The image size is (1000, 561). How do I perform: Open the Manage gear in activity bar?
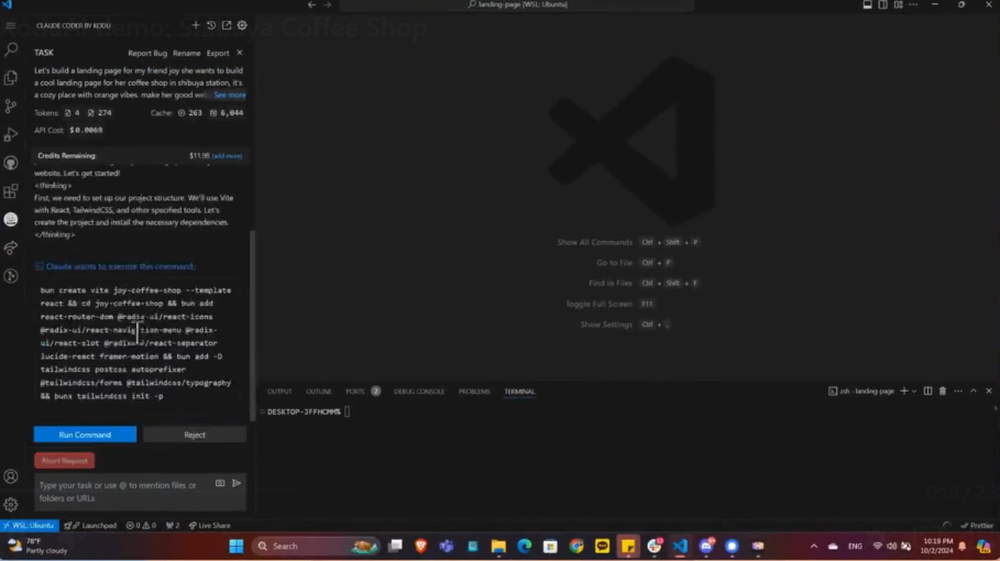(11, 504)
